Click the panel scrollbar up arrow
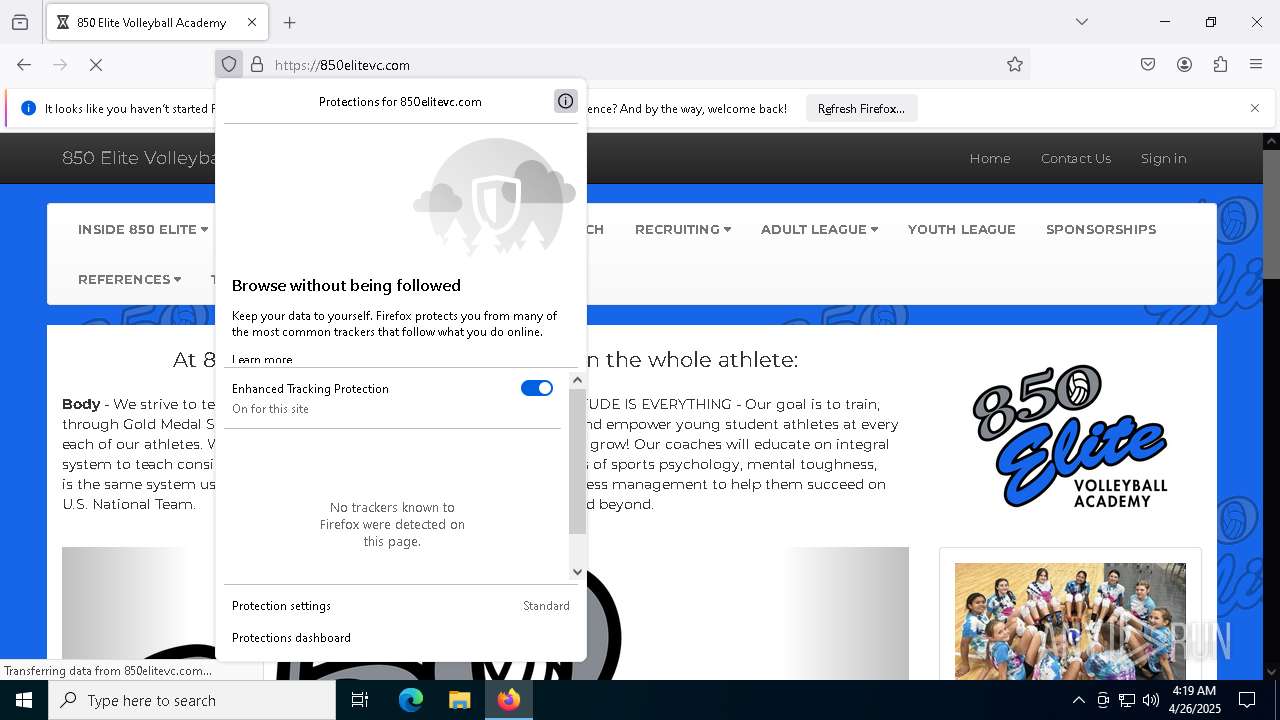Viewport: 1280px width, 720px height. 577,380
